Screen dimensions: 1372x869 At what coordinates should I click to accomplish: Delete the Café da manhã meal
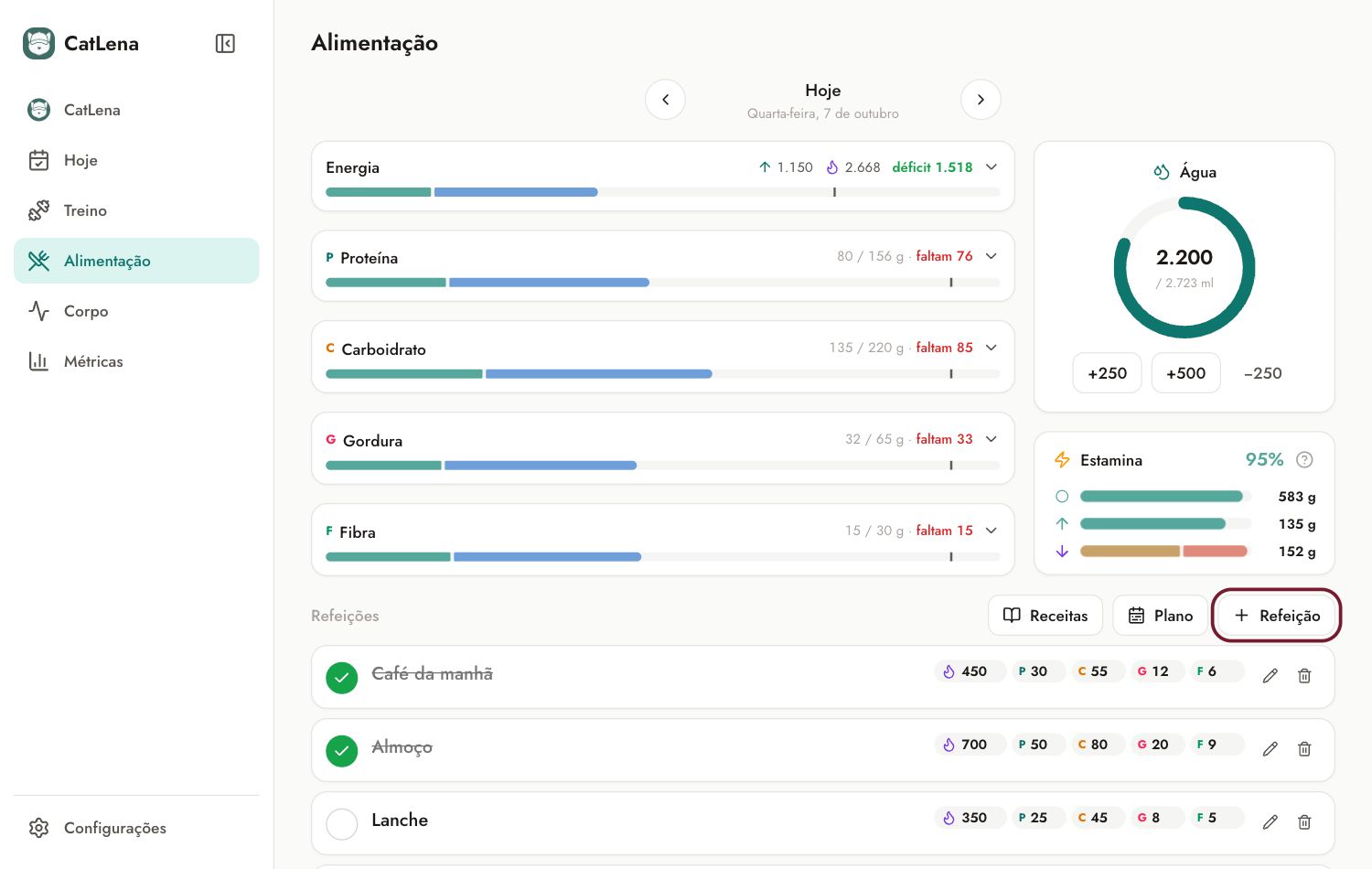click(1304, 676)
